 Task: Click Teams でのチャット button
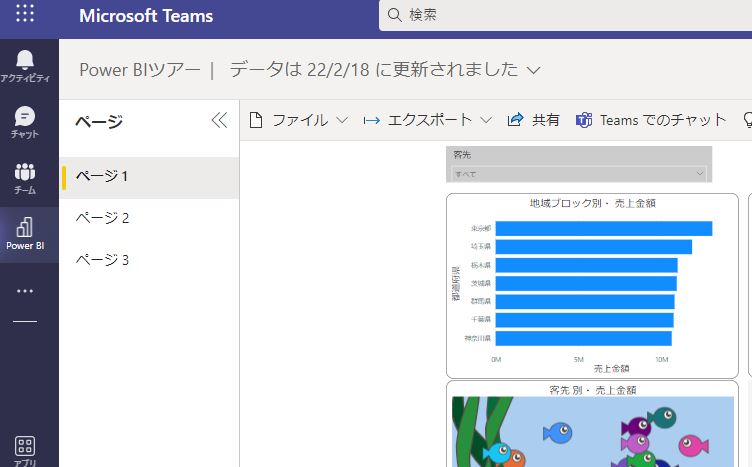tap(651, 120)
